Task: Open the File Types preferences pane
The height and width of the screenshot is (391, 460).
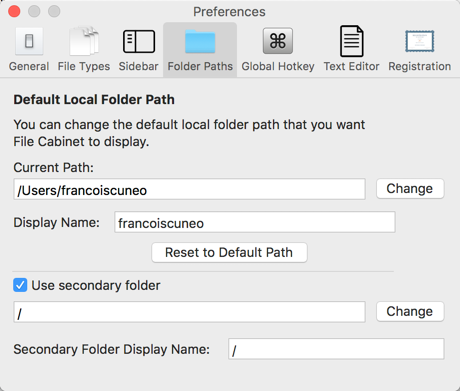Action: [84, 49]
